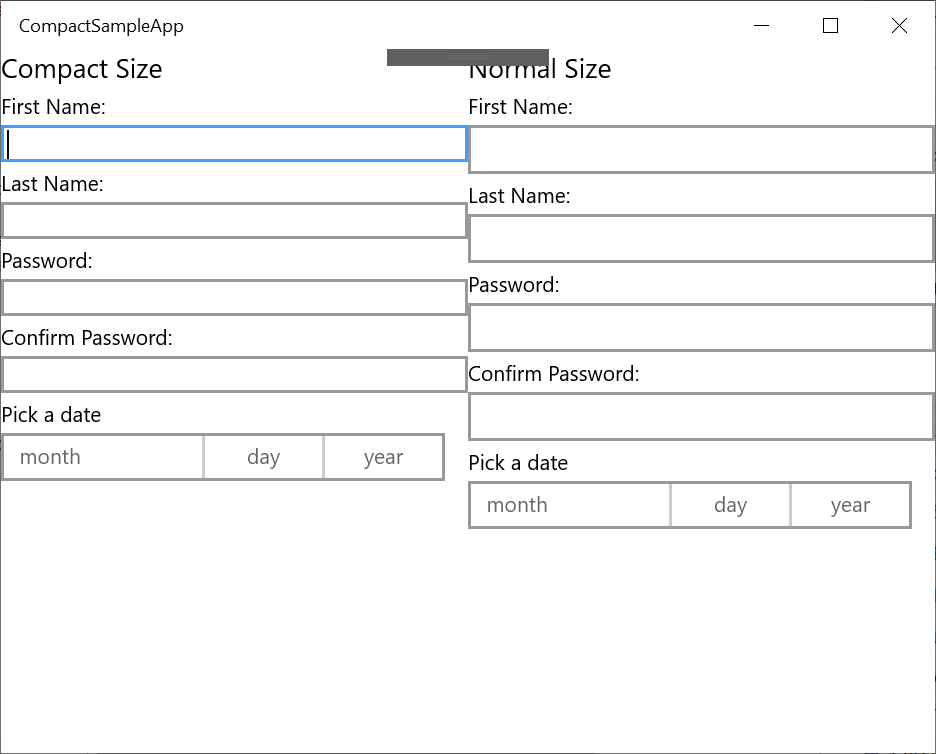Screen dimensions: 936x754
Task: Click the Normal 'First Name:' label
Action: tap(521, 107)
